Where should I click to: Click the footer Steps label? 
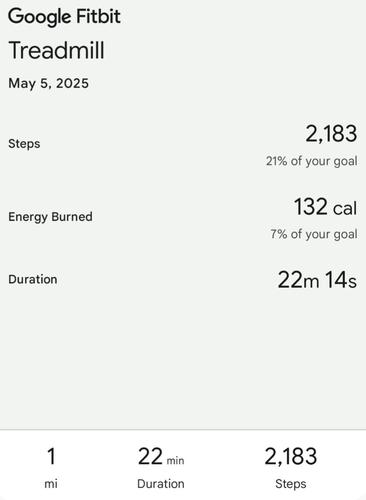click(291, 484)
